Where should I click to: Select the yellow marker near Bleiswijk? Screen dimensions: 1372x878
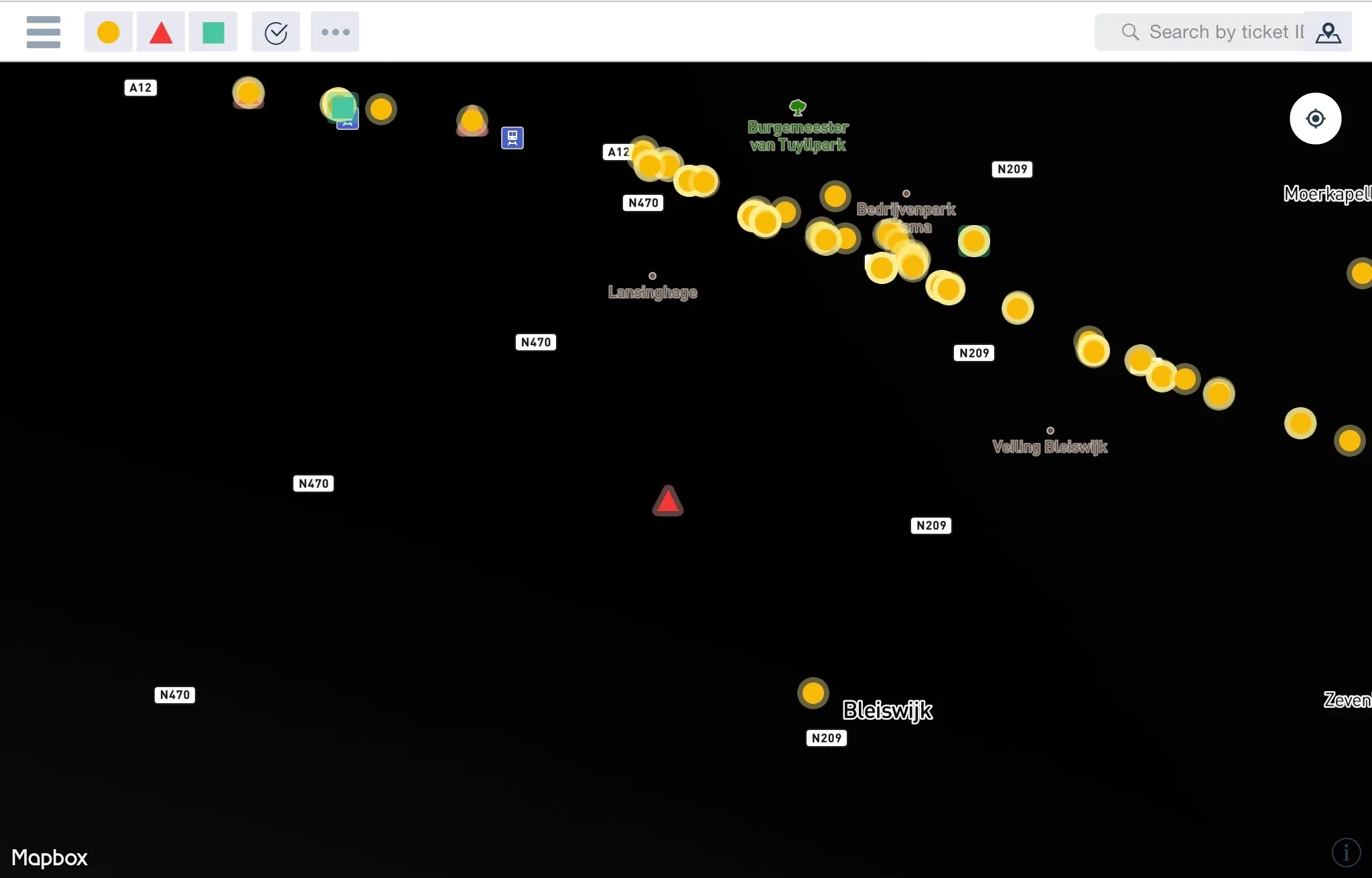pyautogui.click(x=813, y=692)
